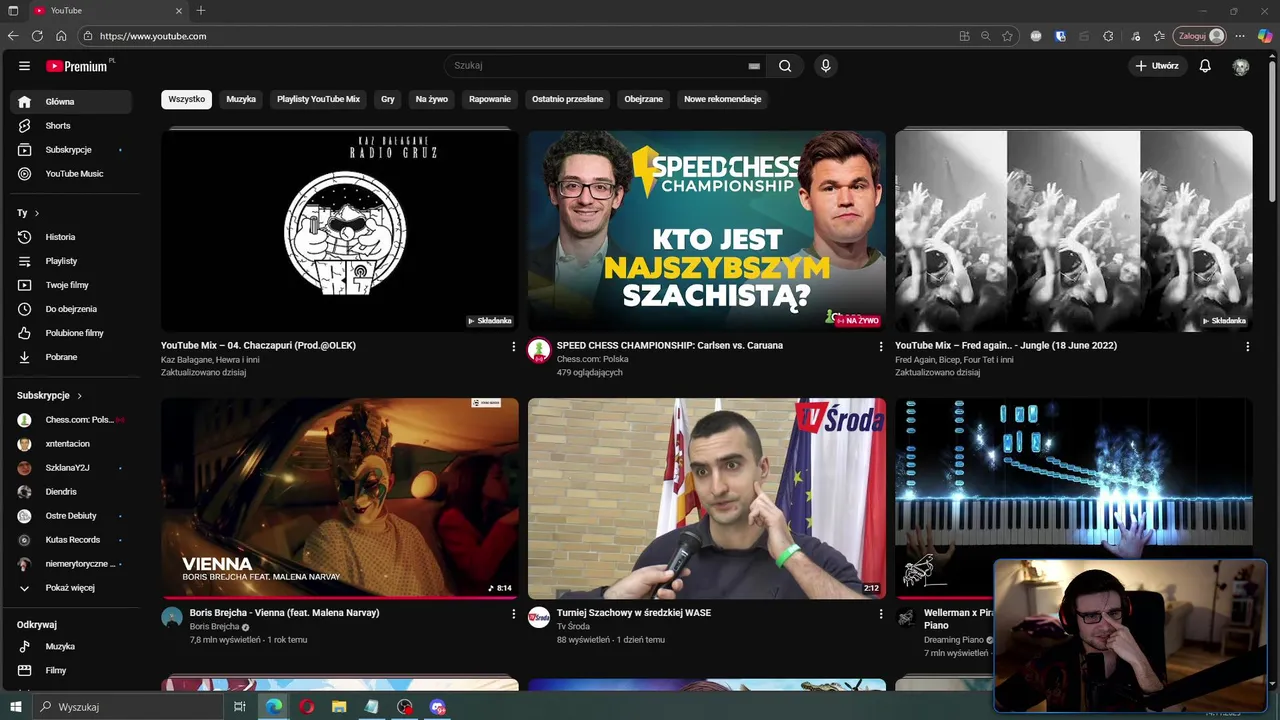Click the browser back arrow
The image size is (1280, 720).
(13, 36)
